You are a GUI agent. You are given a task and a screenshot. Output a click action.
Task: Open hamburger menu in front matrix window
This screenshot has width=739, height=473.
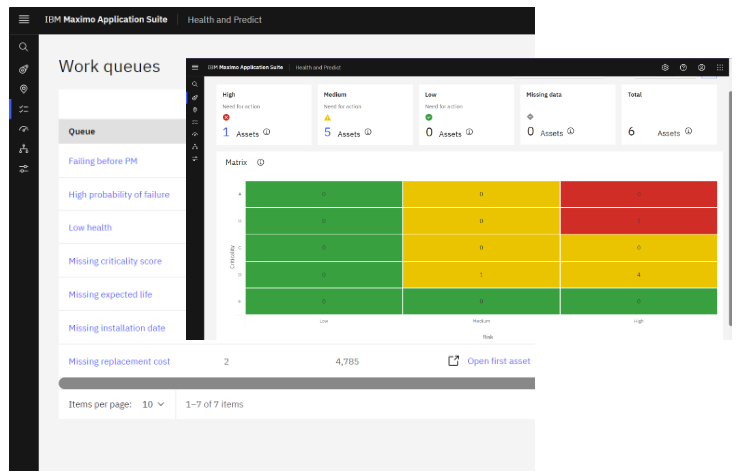tap(195, 67)
